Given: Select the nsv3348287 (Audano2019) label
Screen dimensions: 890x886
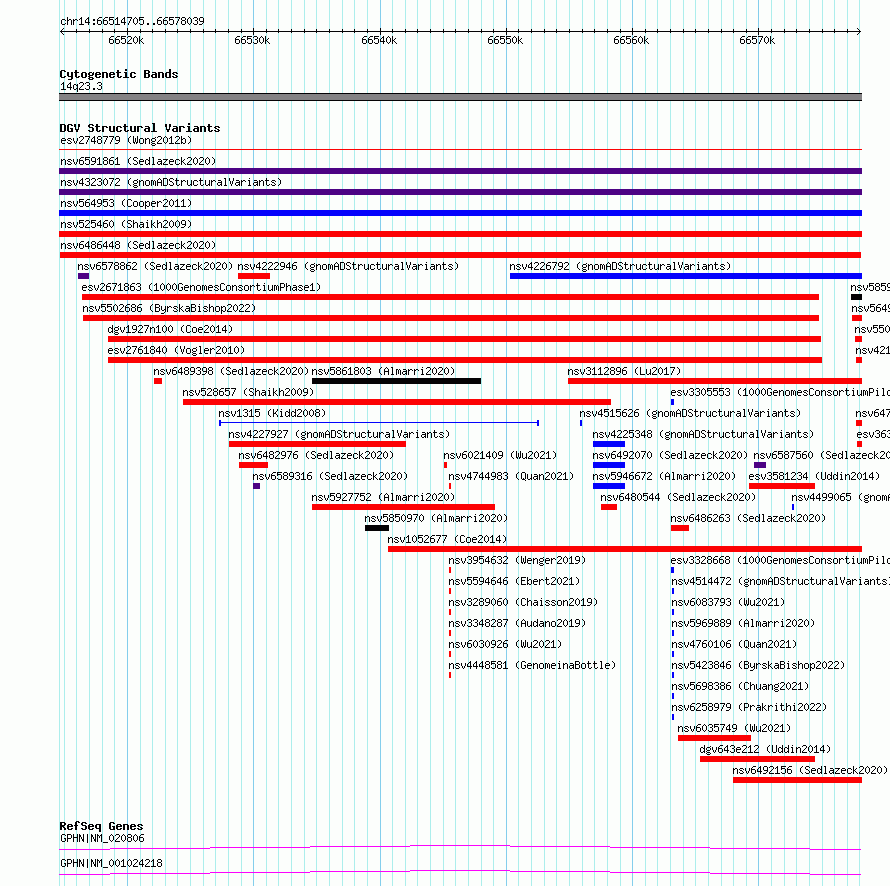Looking at the screenshot, I should pyautogui.click(x=517, y=623).
